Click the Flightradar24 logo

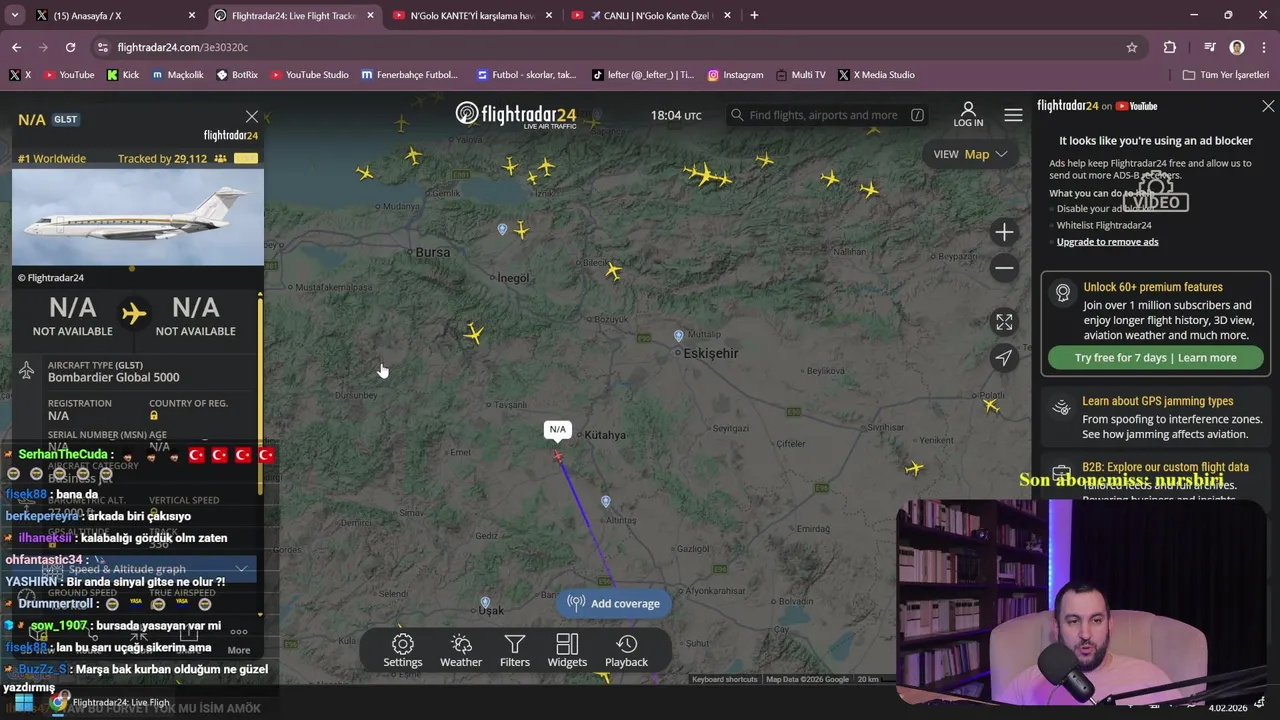tap(516, 114)
